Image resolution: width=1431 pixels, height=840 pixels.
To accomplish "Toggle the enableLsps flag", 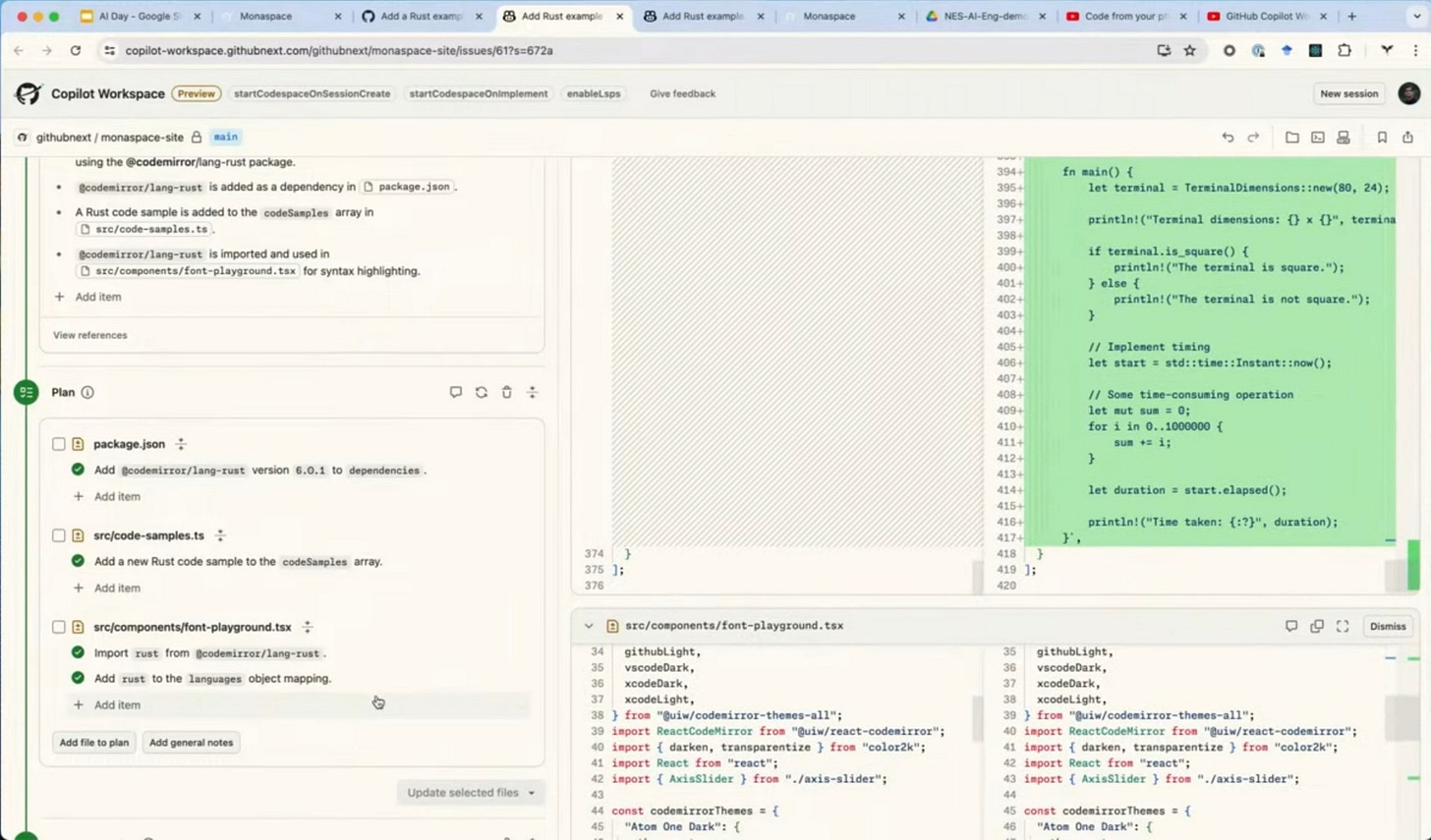I will coord(594,93).
